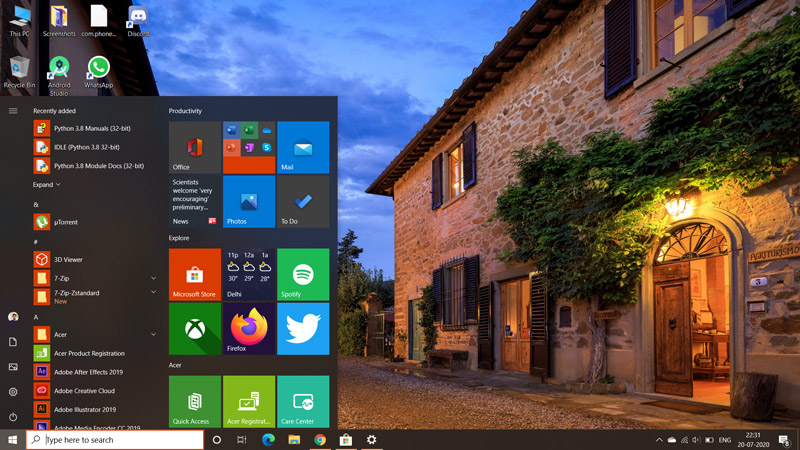Launch Google Chrome from taskbar
This screenshot has width=800, height=450.
click(320, 439)
